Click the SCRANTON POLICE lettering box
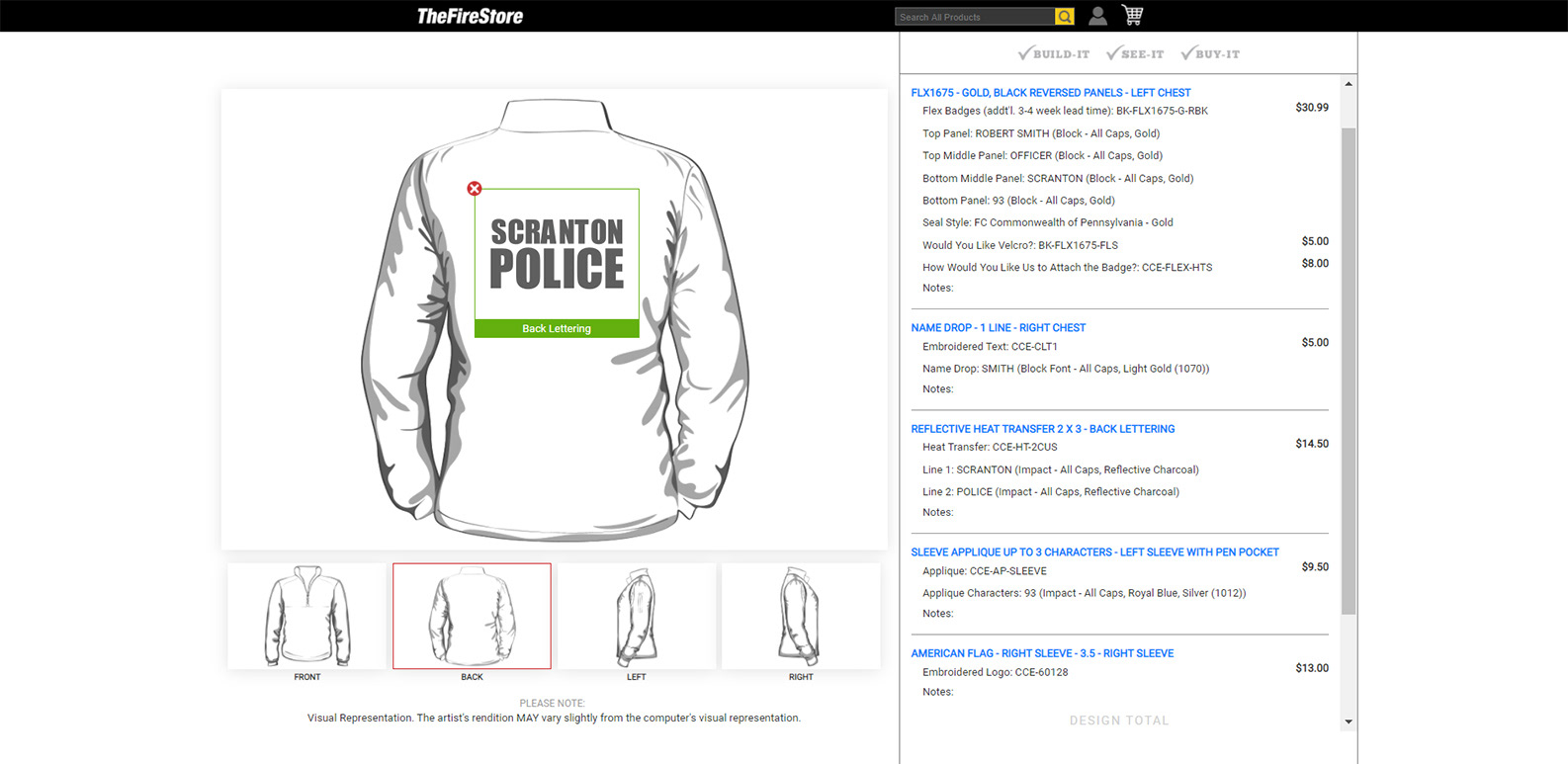The image size is (1568, 764). [557, 254]
